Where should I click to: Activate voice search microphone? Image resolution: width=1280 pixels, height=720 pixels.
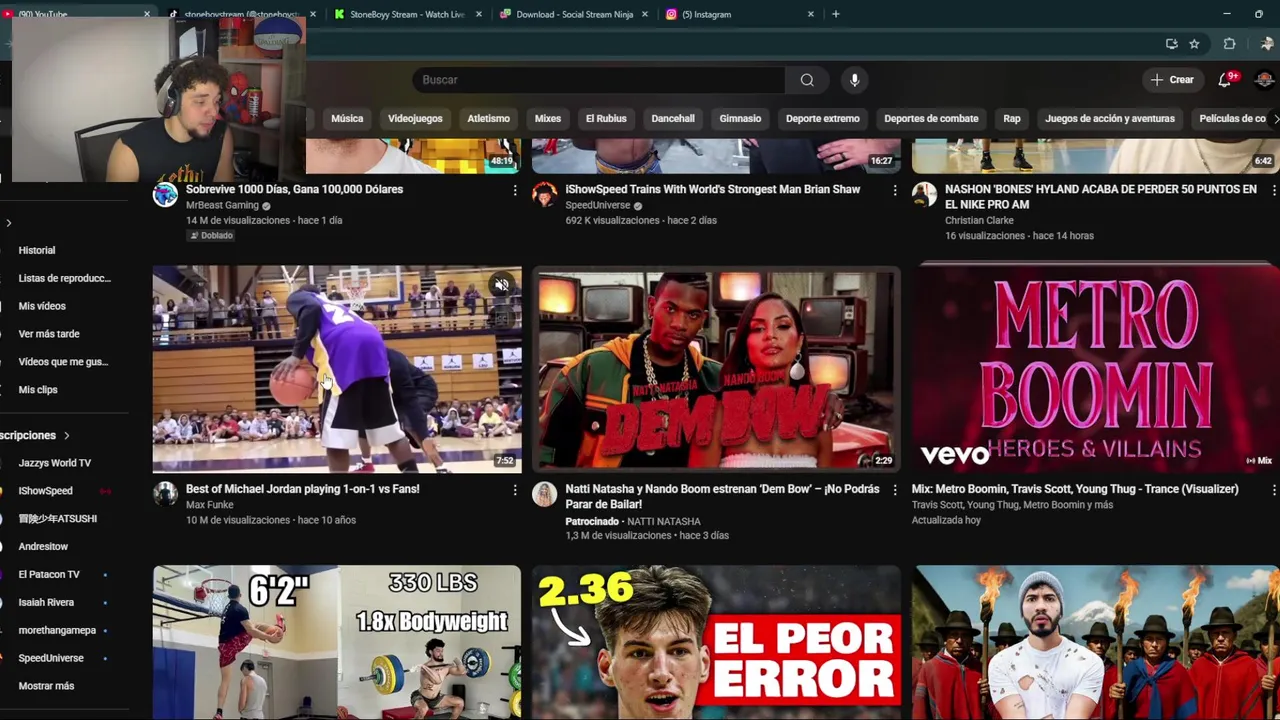(854, 80)
